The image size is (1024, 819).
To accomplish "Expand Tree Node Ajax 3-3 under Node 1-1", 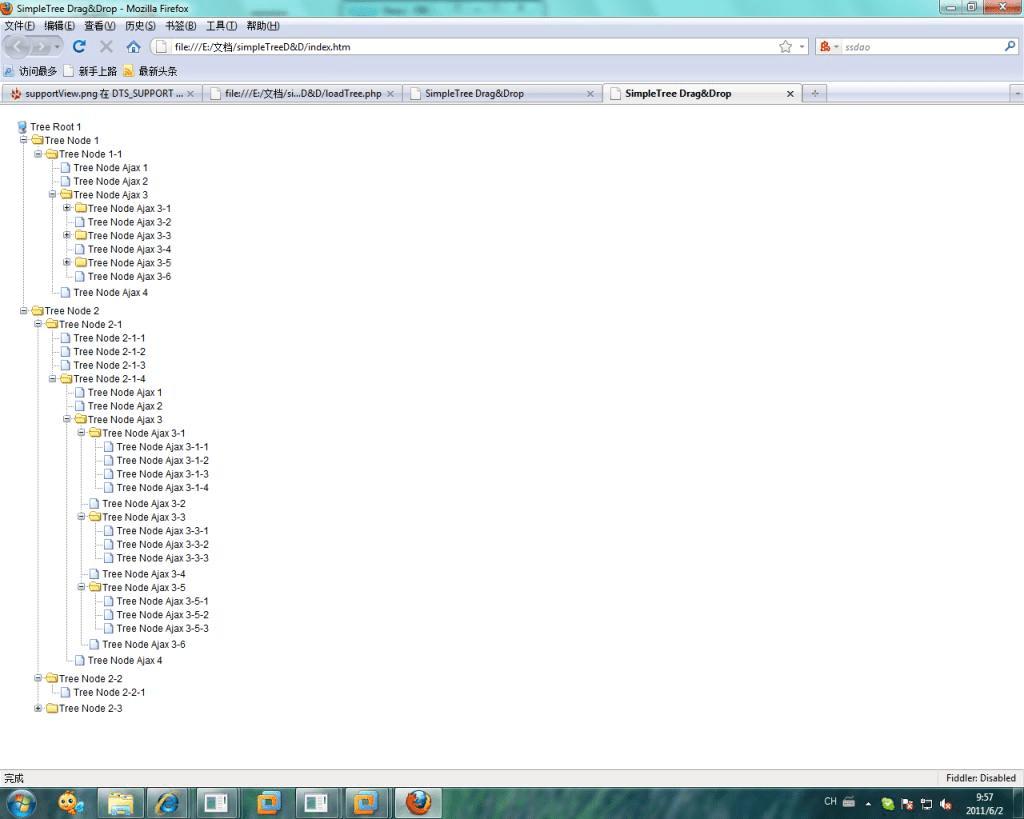I will tap(67, 235).
